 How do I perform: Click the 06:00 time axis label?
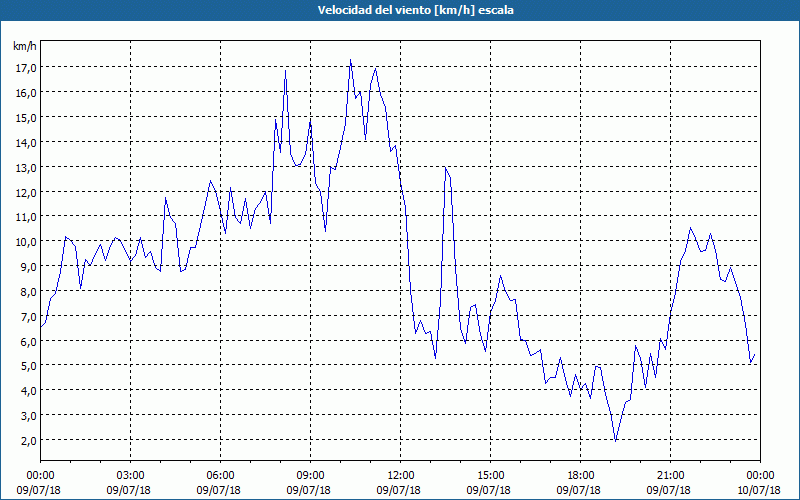pos(220,476)
